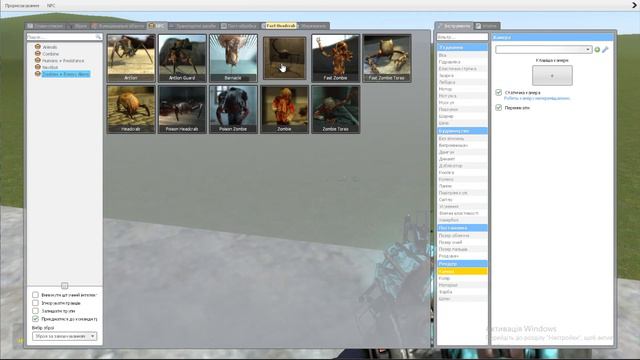
Task: Select the Combine NPC category
Action: (x=51, y=54)
